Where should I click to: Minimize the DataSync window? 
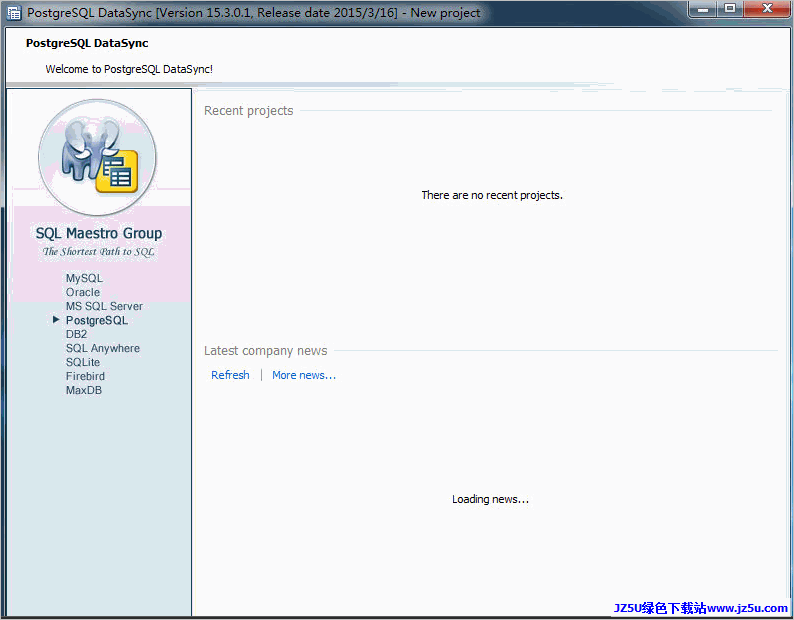703,9
